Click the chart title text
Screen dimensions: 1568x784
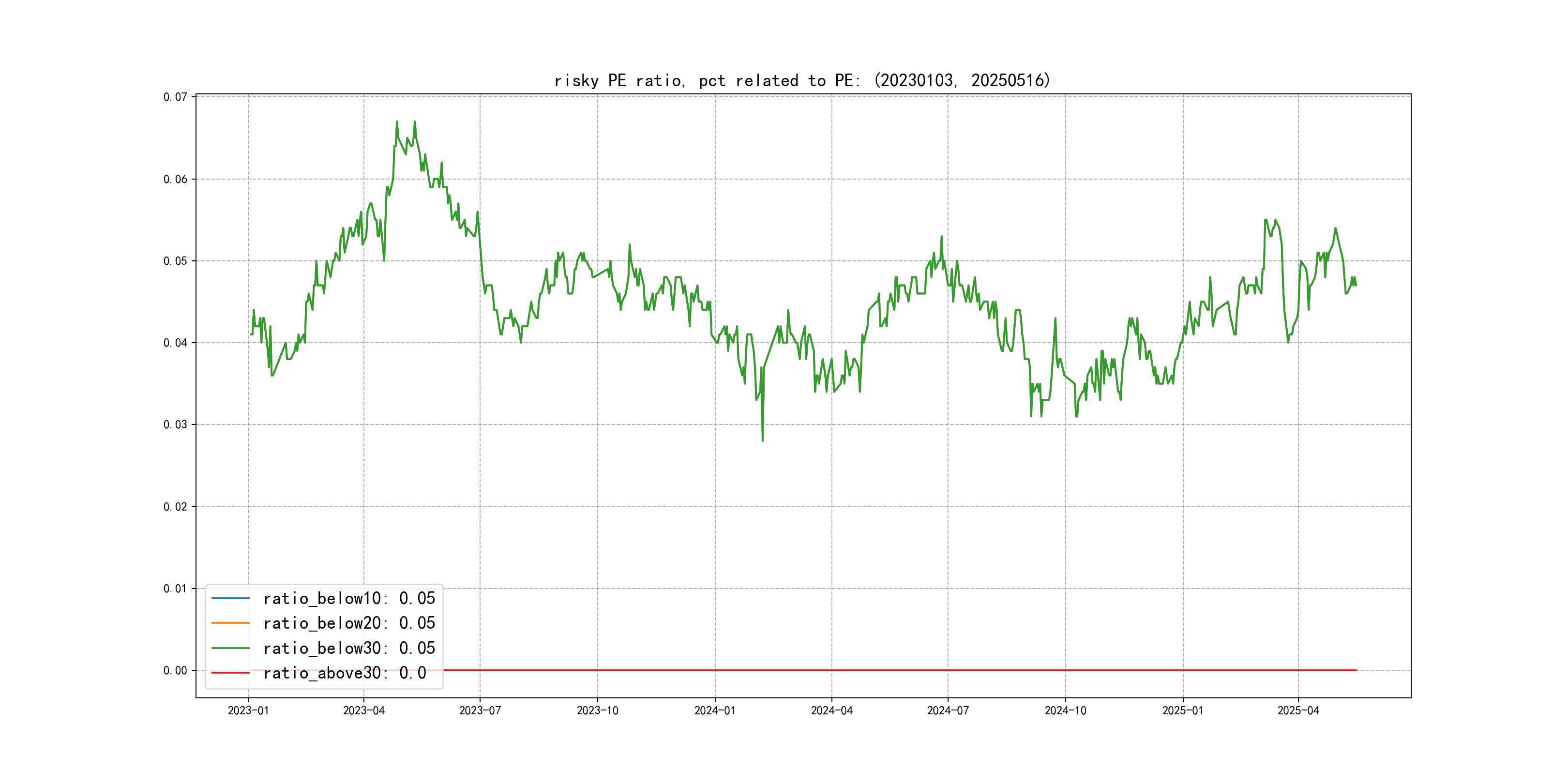[801, 80]
